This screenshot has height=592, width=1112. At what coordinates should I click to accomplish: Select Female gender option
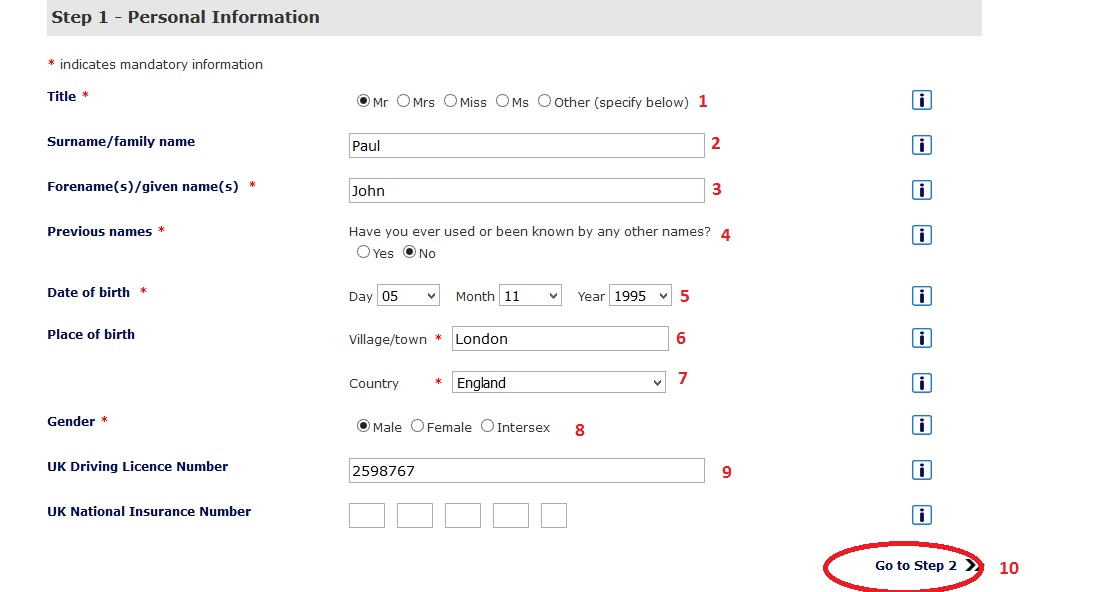[417, 426]
